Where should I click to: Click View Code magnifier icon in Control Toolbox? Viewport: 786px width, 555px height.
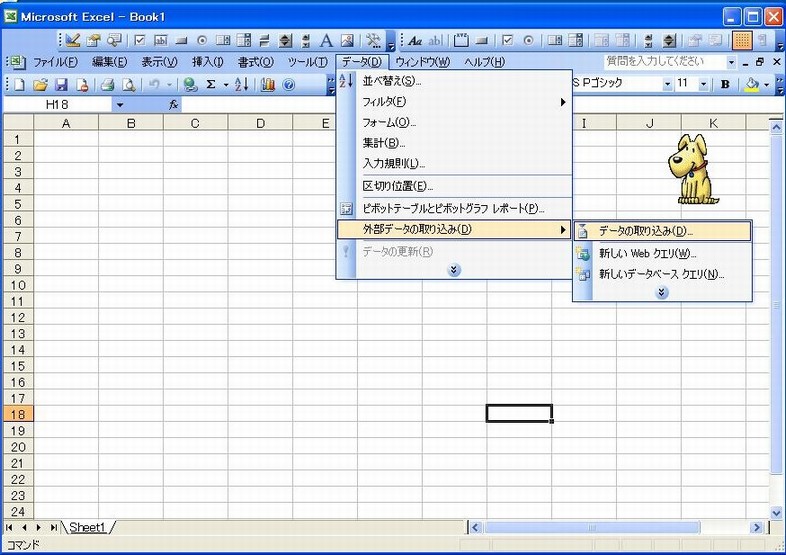[115, 40]
